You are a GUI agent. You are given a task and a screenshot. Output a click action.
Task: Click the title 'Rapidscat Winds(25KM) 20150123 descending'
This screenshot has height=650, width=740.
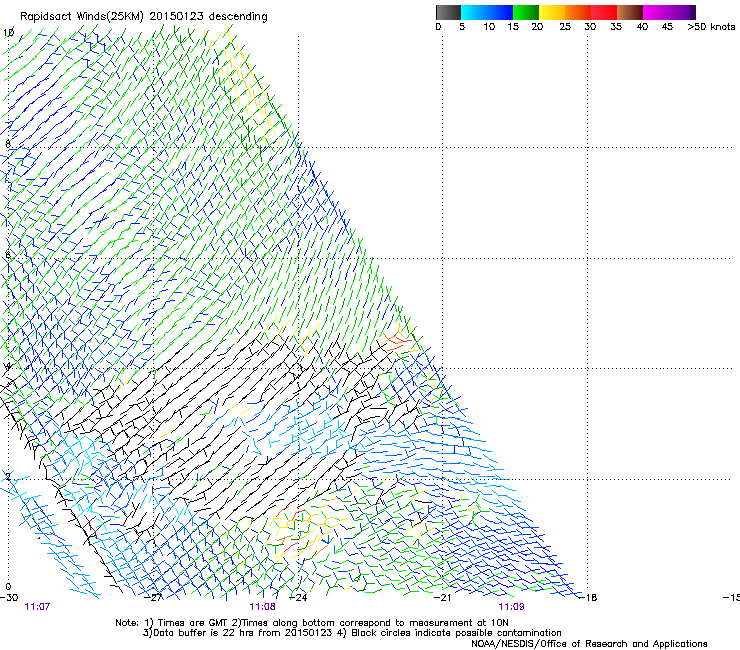point(143,17)
